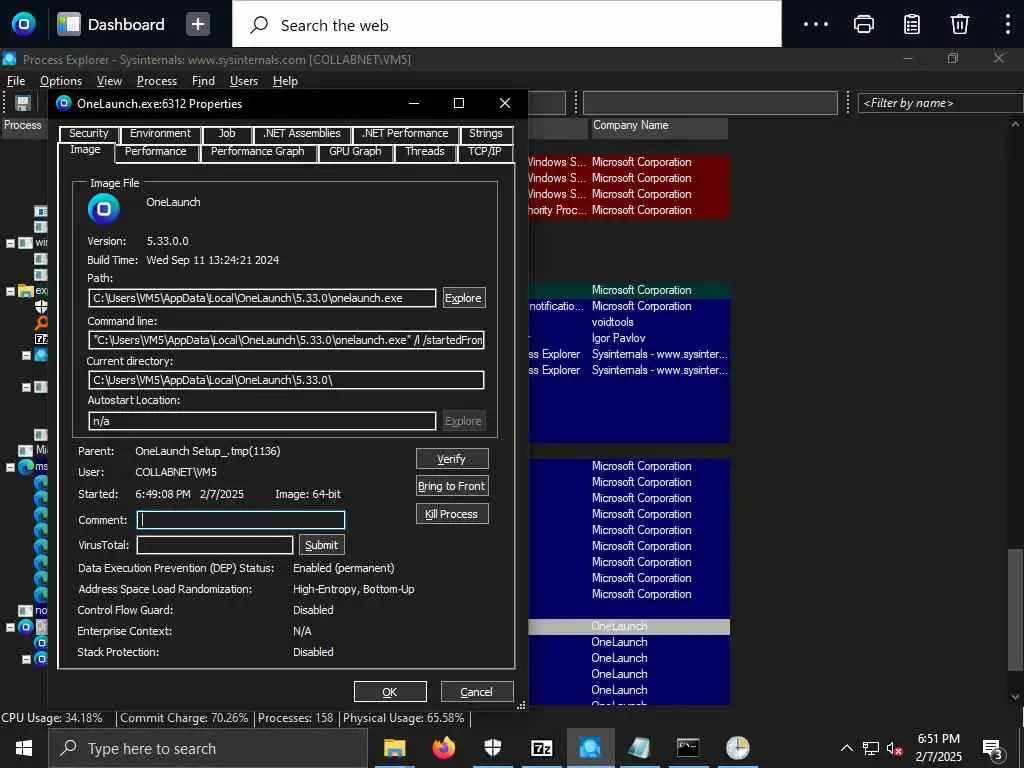Click the Process Explorer vertical scrollbar thumb
Image resolution: width=1024 pixels, height=768 pixels.
coord(1016,609)
